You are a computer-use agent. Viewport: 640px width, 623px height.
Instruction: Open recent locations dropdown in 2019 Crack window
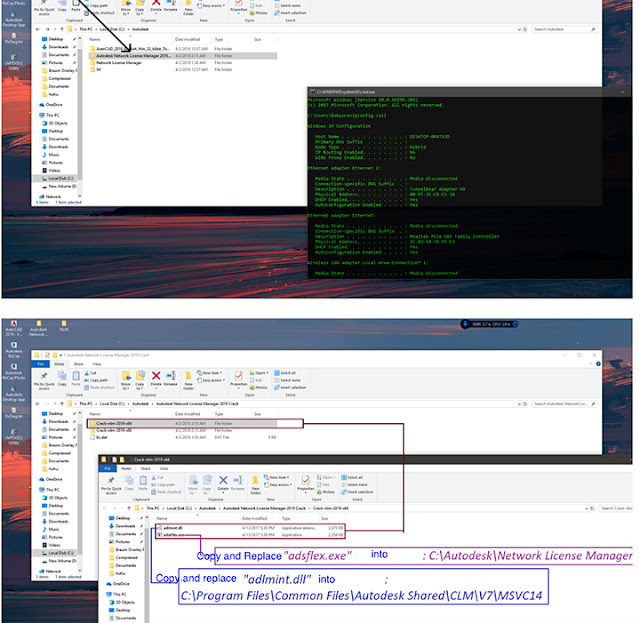[55, 404]
